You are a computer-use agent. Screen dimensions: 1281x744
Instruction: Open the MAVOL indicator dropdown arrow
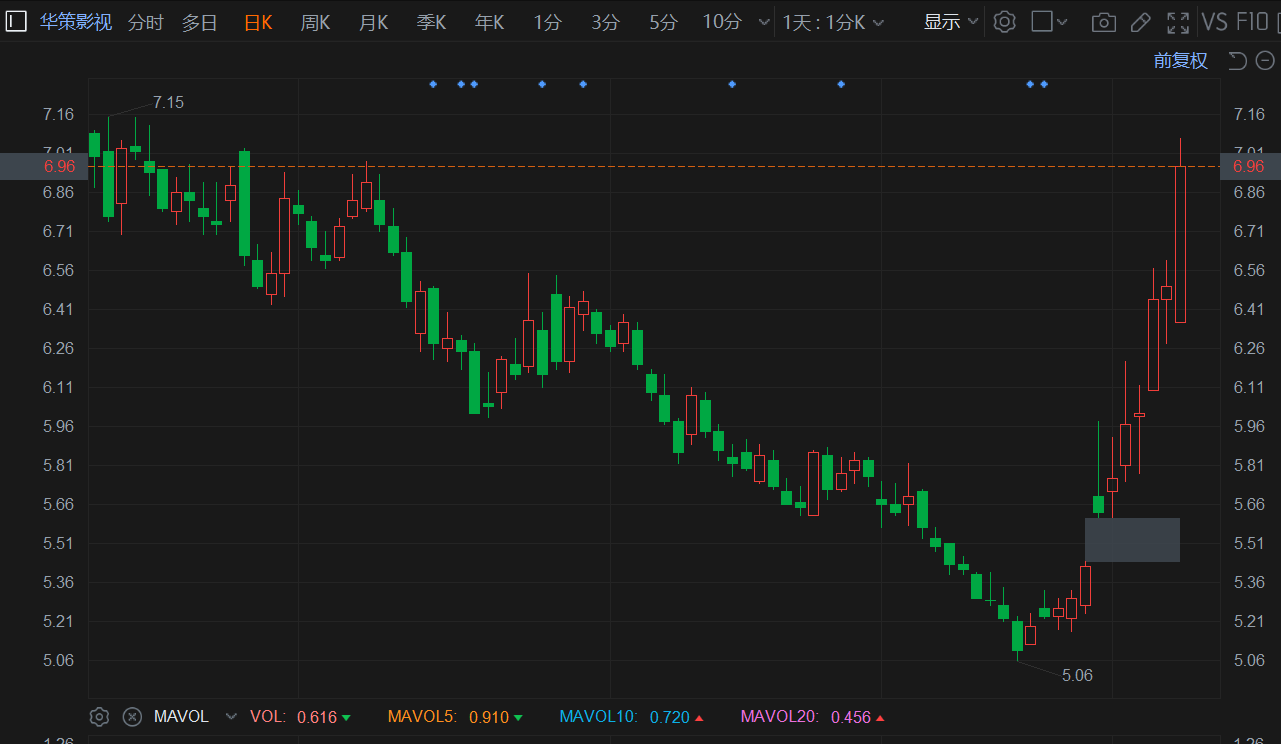click(x=232, y=717)
